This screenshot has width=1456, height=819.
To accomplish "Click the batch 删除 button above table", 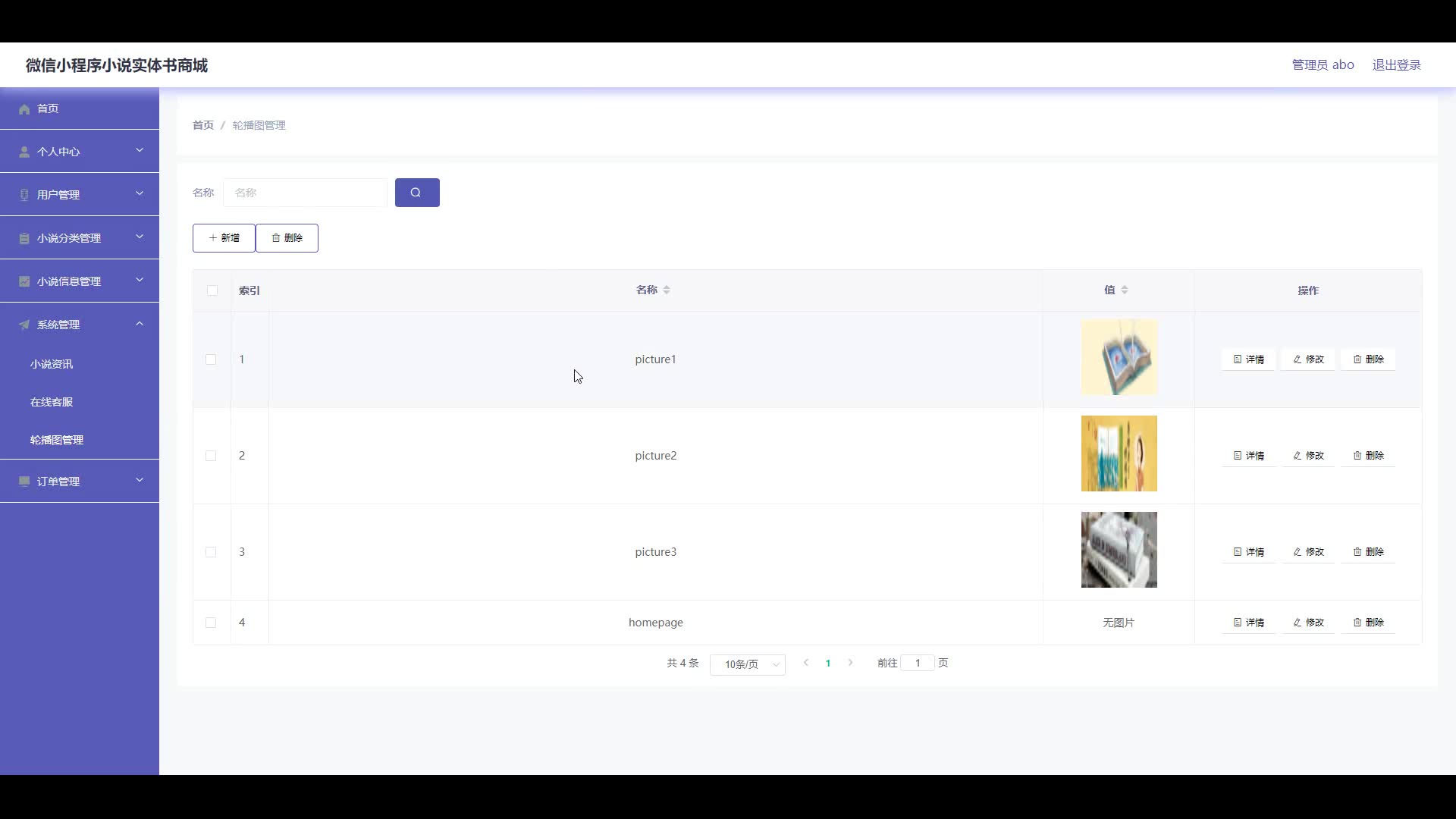I will (287, 238).
